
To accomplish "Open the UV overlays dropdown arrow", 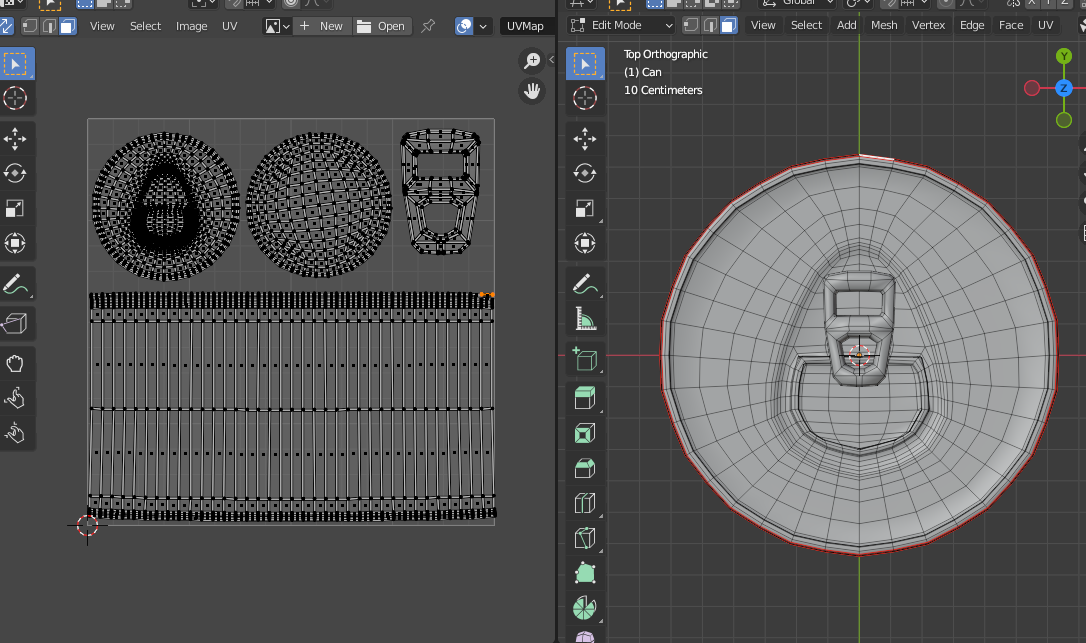I will (x=485, y=25).
